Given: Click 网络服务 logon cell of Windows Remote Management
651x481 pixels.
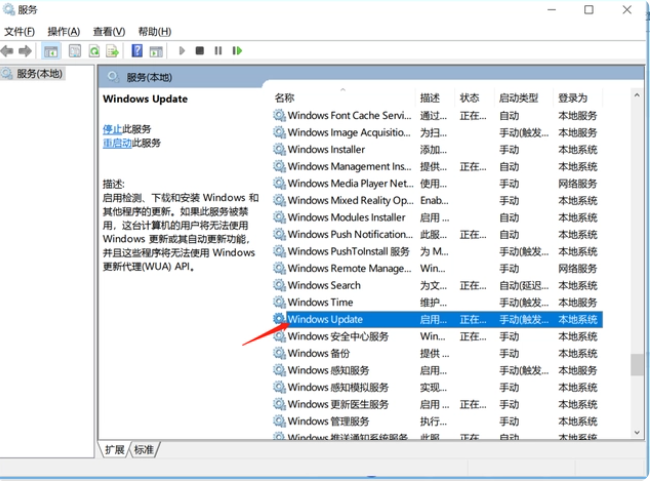Looking at the screenshot, I should pos(578,268).
